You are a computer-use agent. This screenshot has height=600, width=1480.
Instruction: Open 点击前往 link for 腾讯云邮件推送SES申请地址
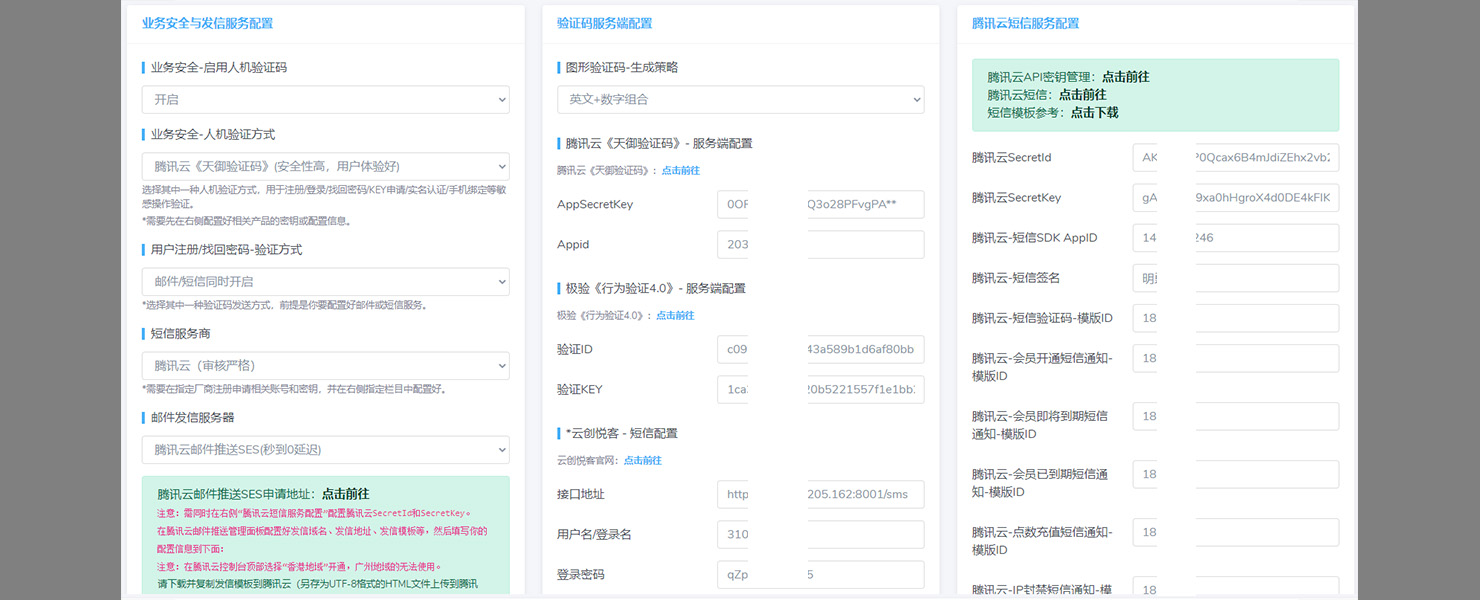(x=345, y=494)
